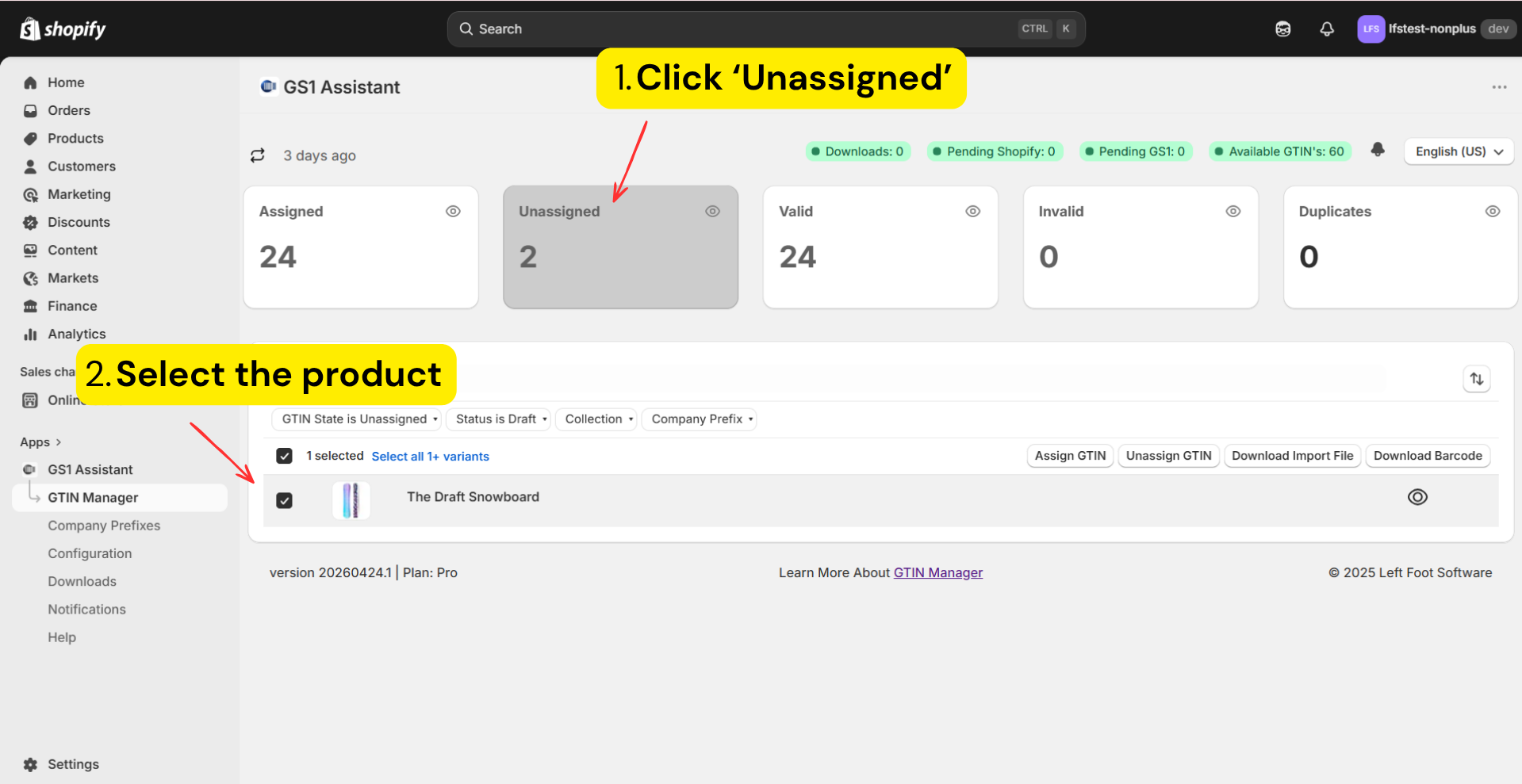Click the Shopify logo
The height and width of the screenshot is (784, 1522).
point(63,29)
